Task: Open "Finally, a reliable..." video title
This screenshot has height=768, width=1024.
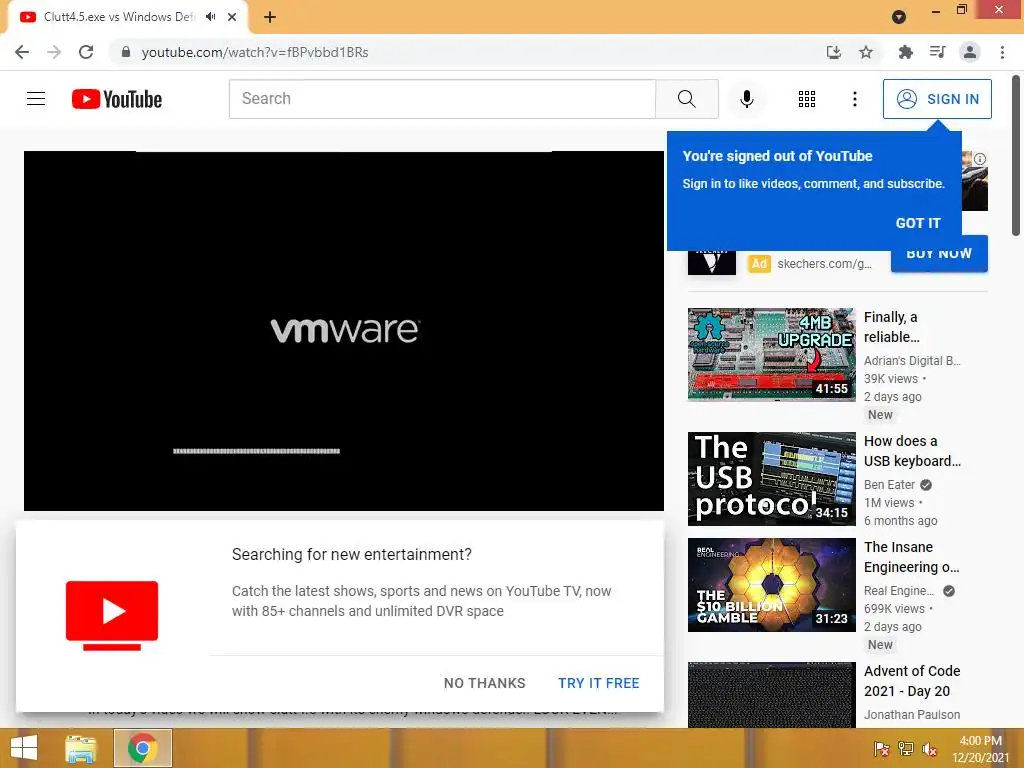Action: click(892, 327)
